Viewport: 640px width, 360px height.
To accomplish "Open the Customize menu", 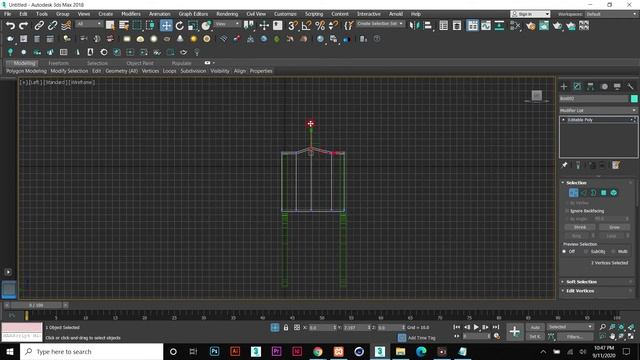I will [x=285, y=14].
